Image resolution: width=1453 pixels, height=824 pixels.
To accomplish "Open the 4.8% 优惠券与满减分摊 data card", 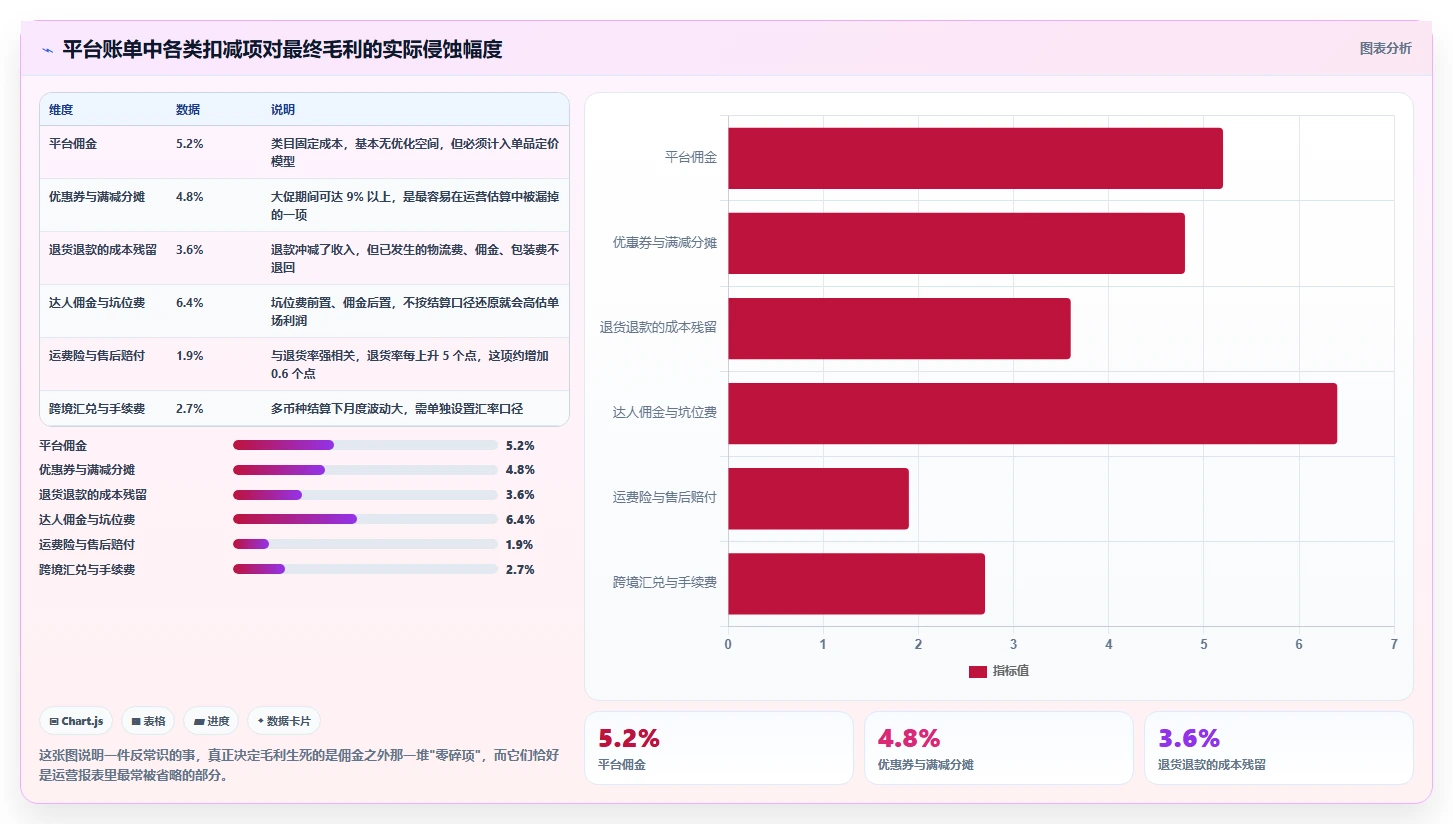I will [998, 748].
